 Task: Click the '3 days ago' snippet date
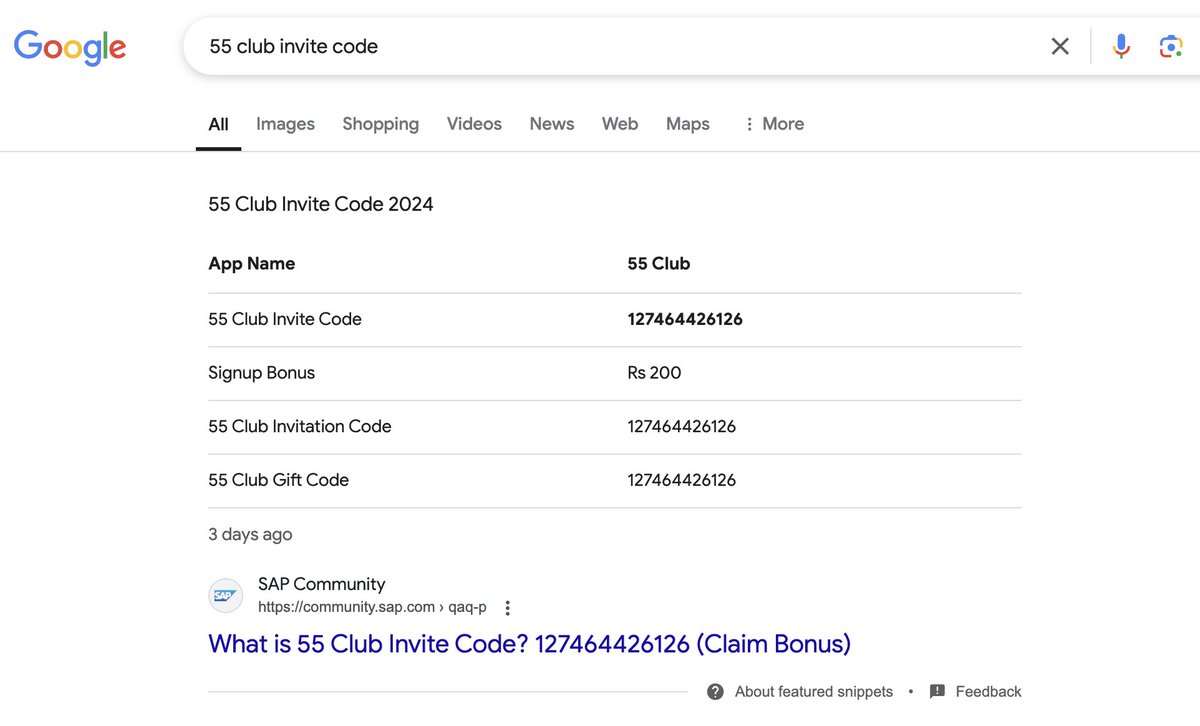250,534
